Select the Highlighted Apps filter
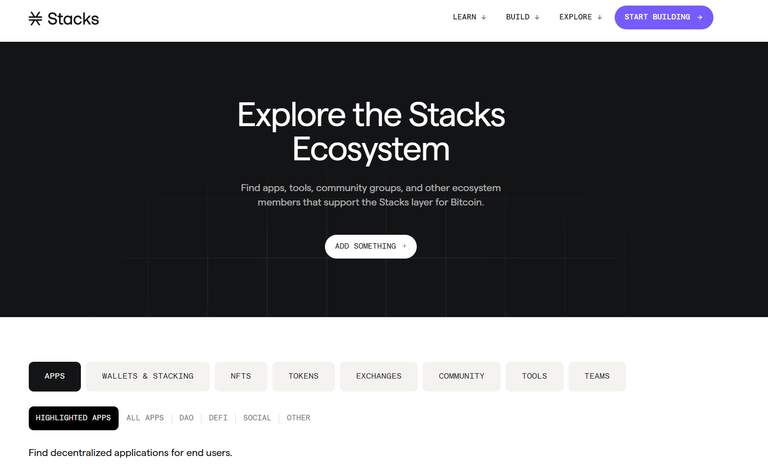Viewport: 768px width, 473px height. tap(73, 418)
